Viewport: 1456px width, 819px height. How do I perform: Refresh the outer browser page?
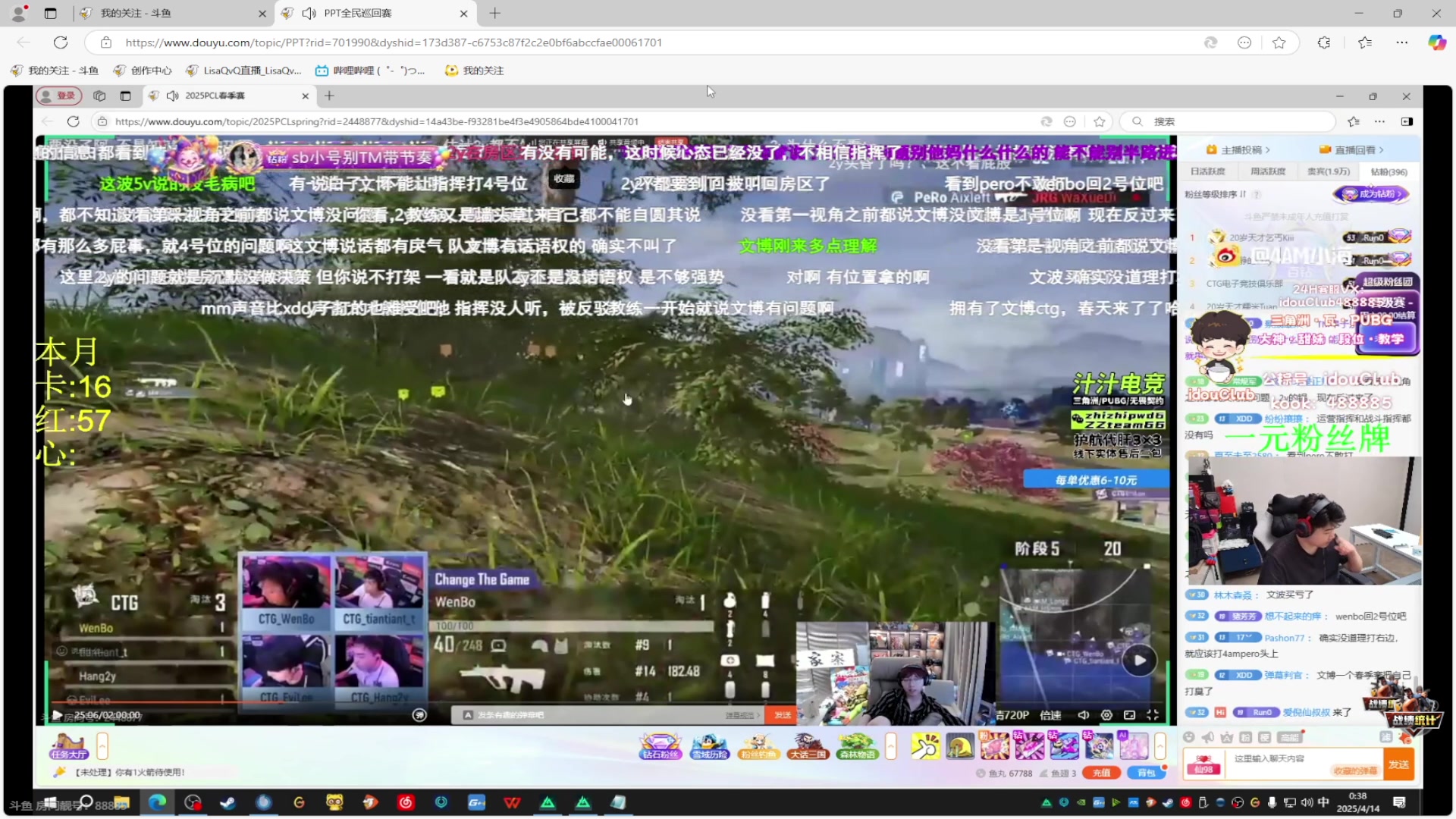click(x=61, y=42)
